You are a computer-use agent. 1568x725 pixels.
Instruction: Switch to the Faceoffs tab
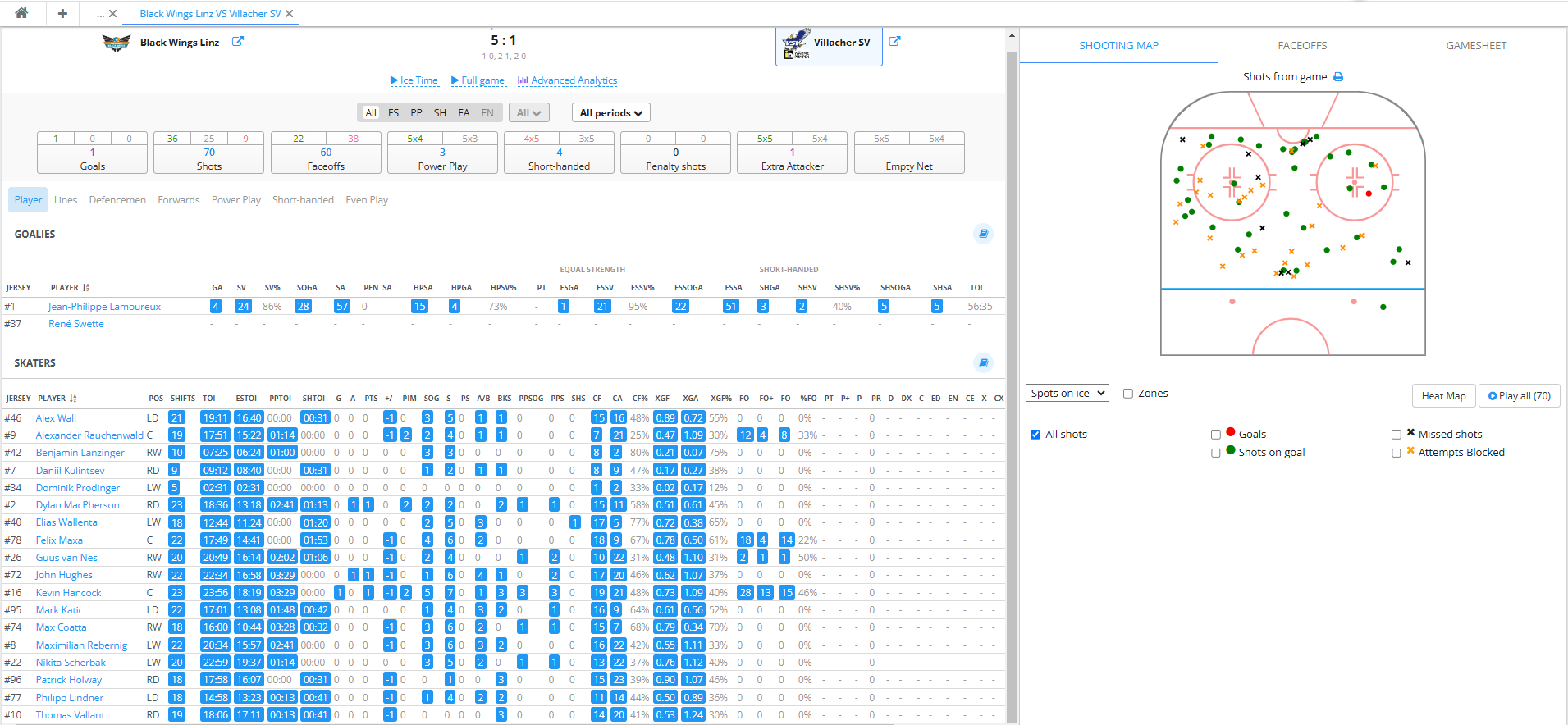click(1301, 46)
